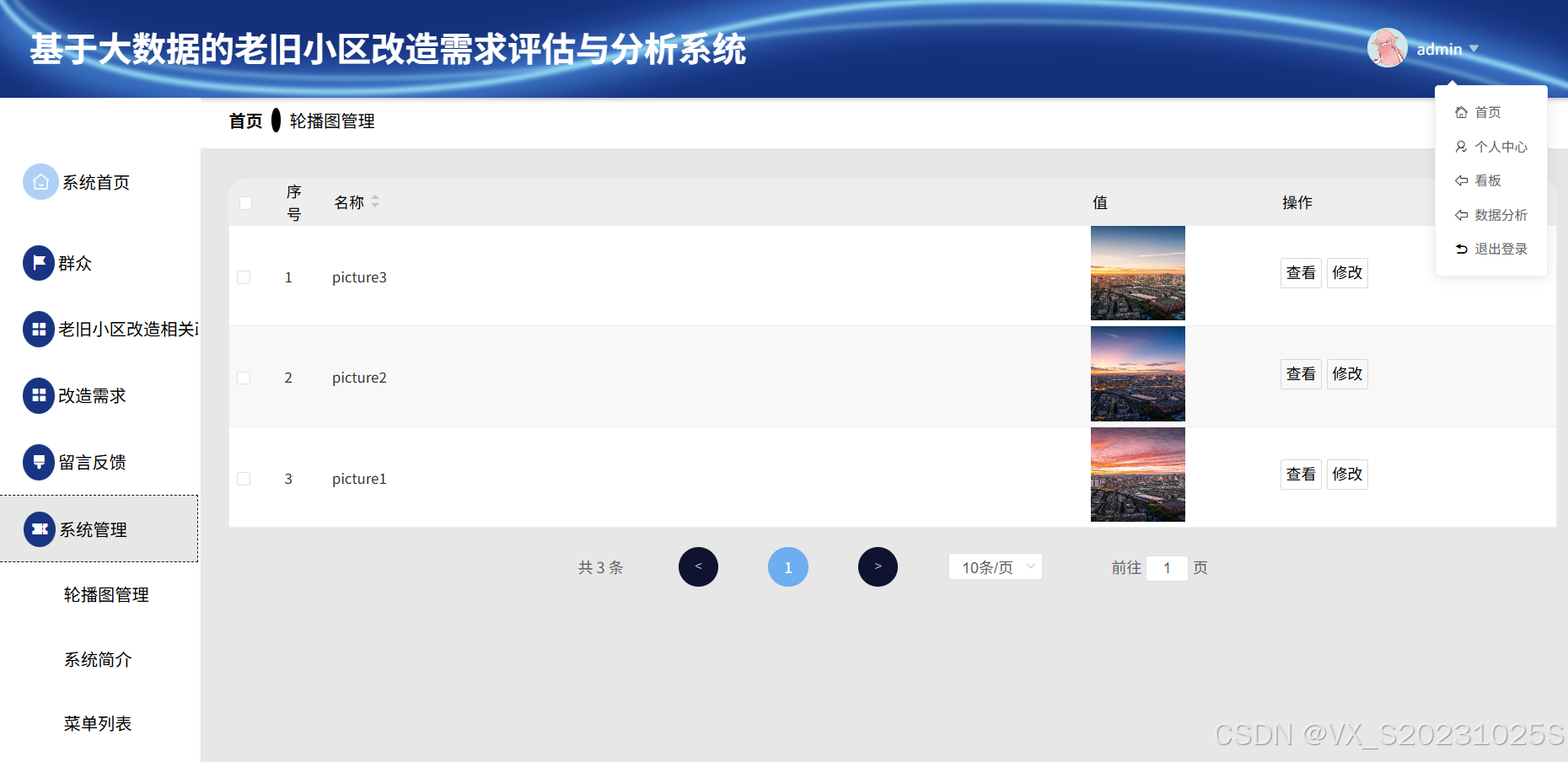Click the logout icon beside 退出登录
Image resolution: width=1568 pixels, height=762 pixels.
click(1461, 249)
